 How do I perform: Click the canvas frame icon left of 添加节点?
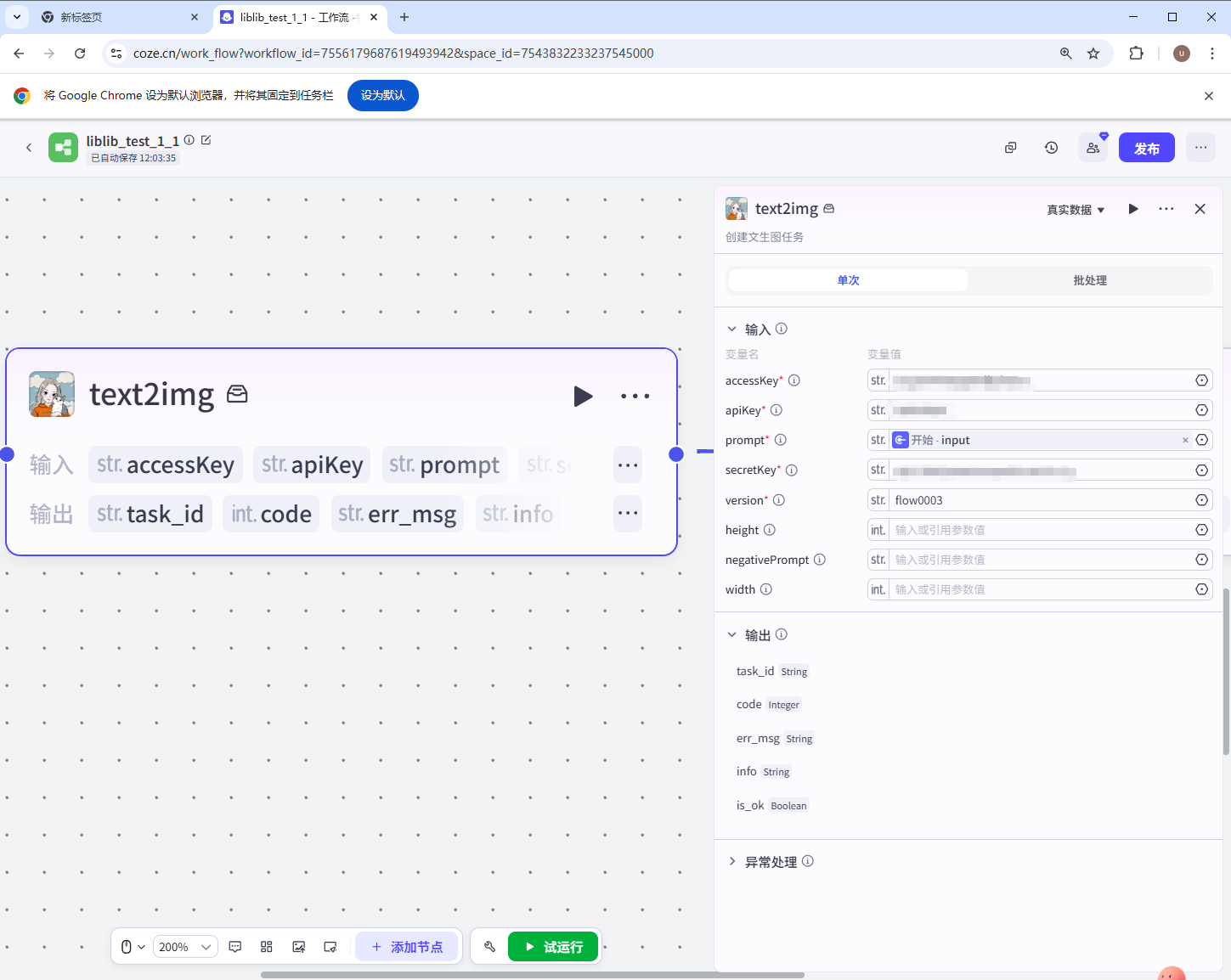pos(330,947)
